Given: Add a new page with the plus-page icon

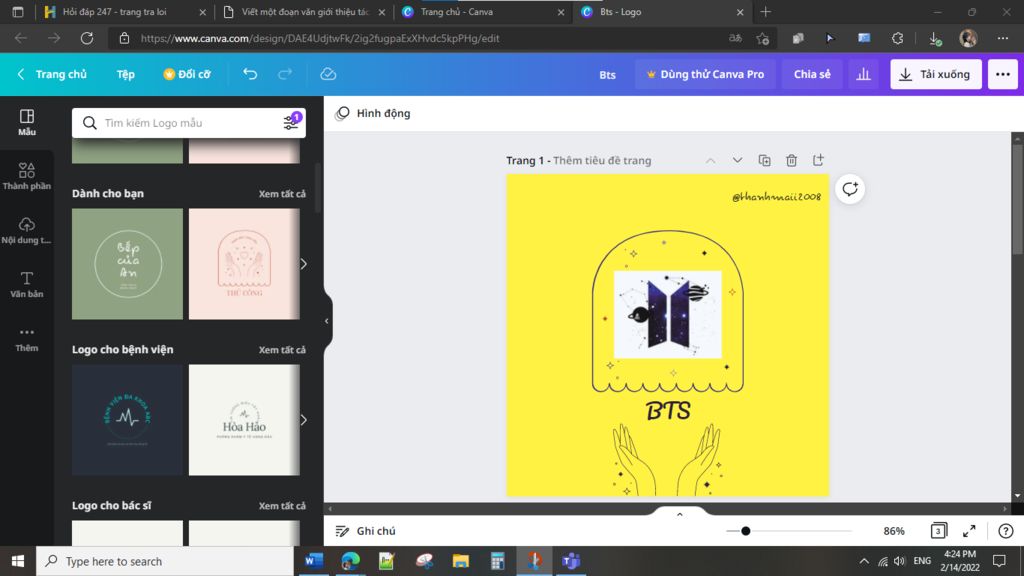Looking at the screenshot, I should click(x=818, y=160).
